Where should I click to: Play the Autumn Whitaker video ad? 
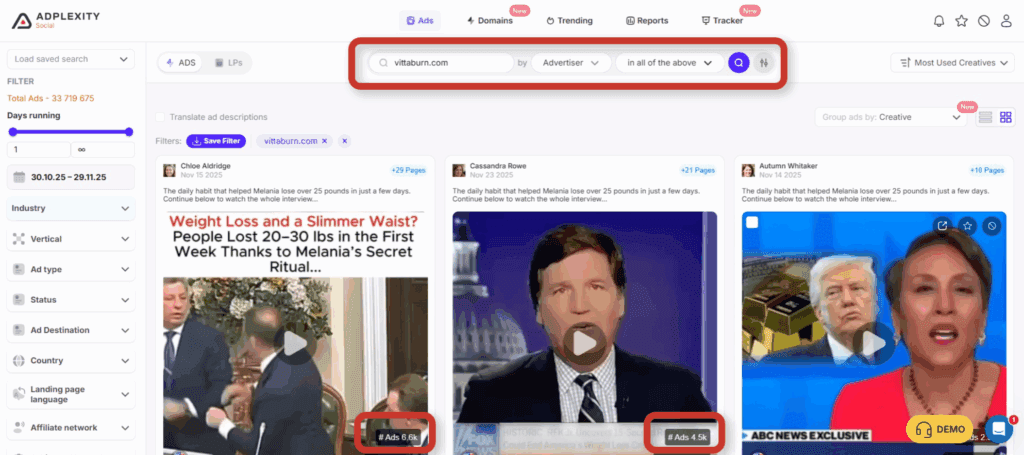click(873, 342)
